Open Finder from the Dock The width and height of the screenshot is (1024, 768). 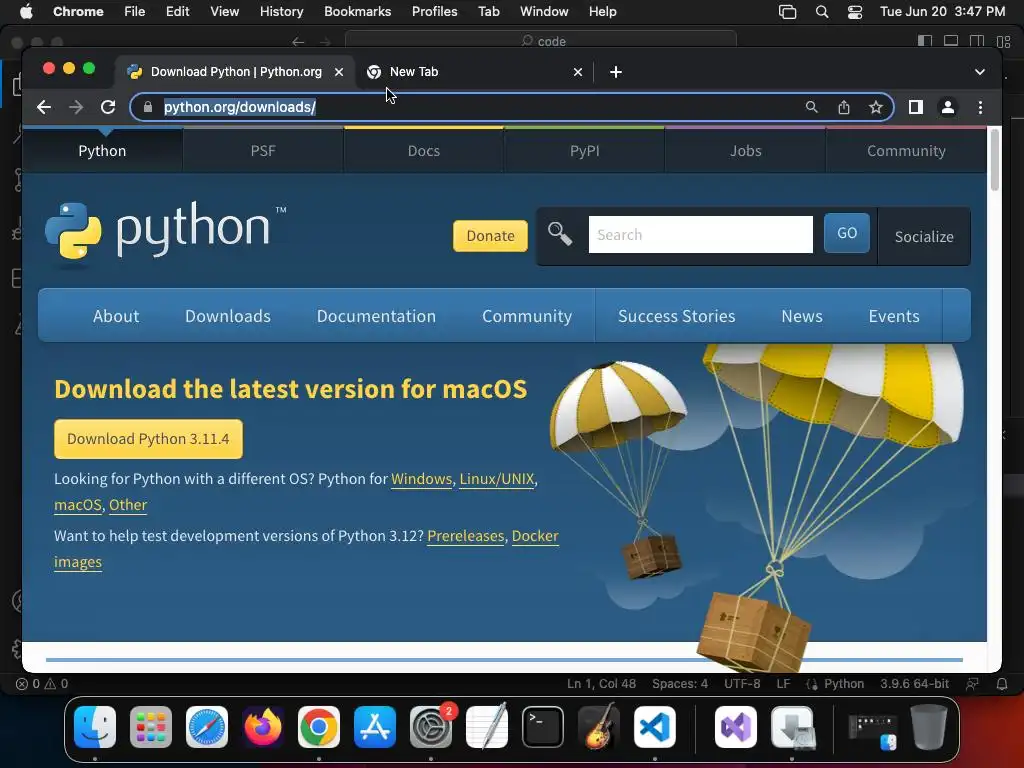click(95, 727)
